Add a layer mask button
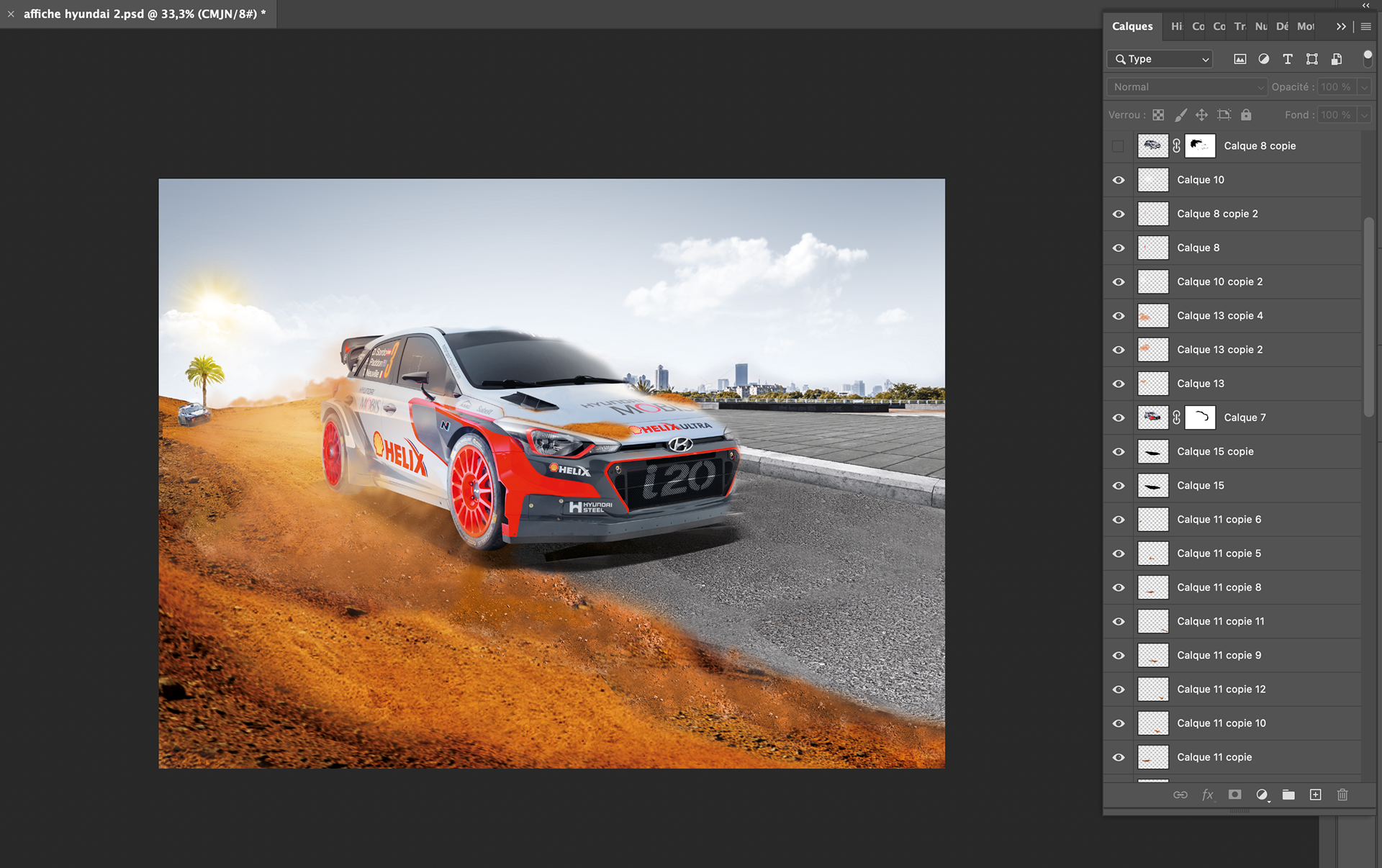 (x=1234, y=795)
